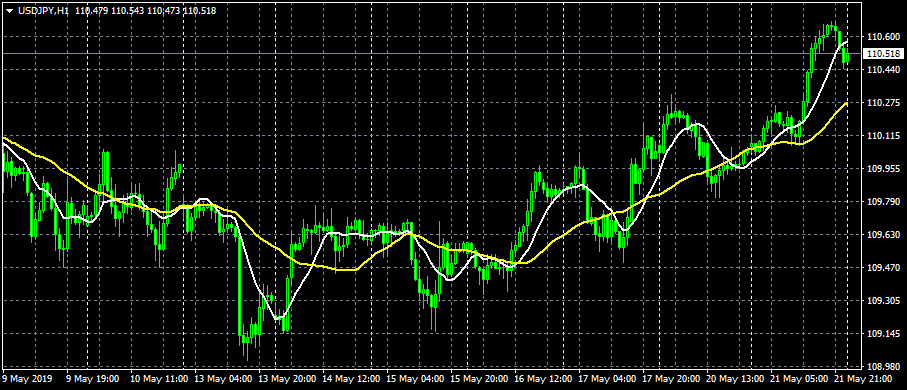Click the 16 May 12:00 time label
907x390 pixels.
[543, 379]
